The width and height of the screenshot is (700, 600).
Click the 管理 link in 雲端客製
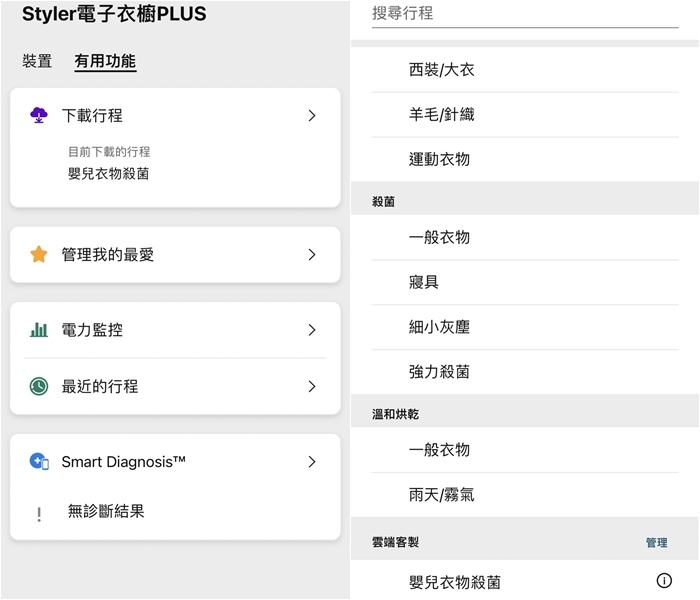(656, 543)
